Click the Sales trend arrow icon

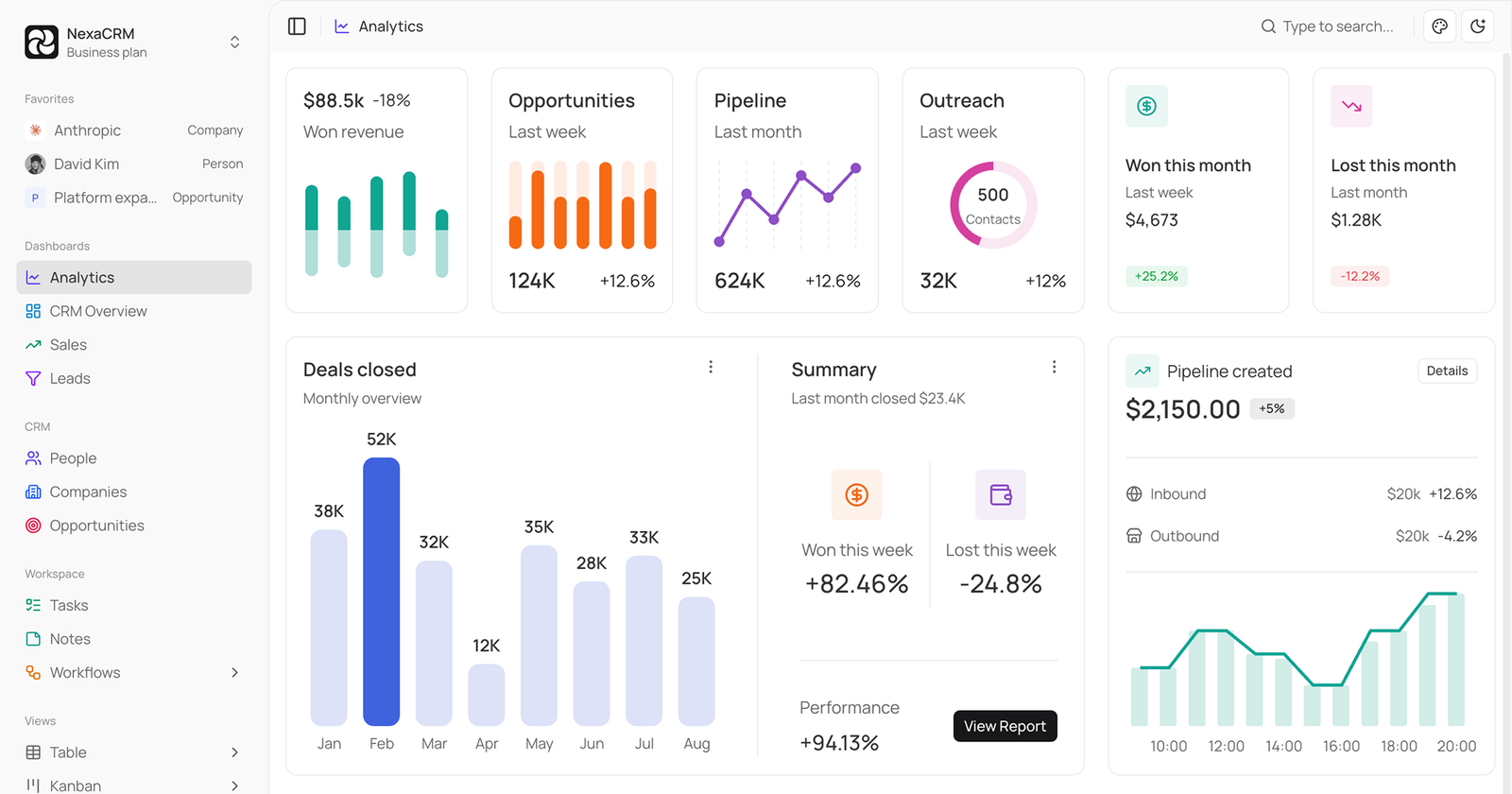click(x=33, y=345)
